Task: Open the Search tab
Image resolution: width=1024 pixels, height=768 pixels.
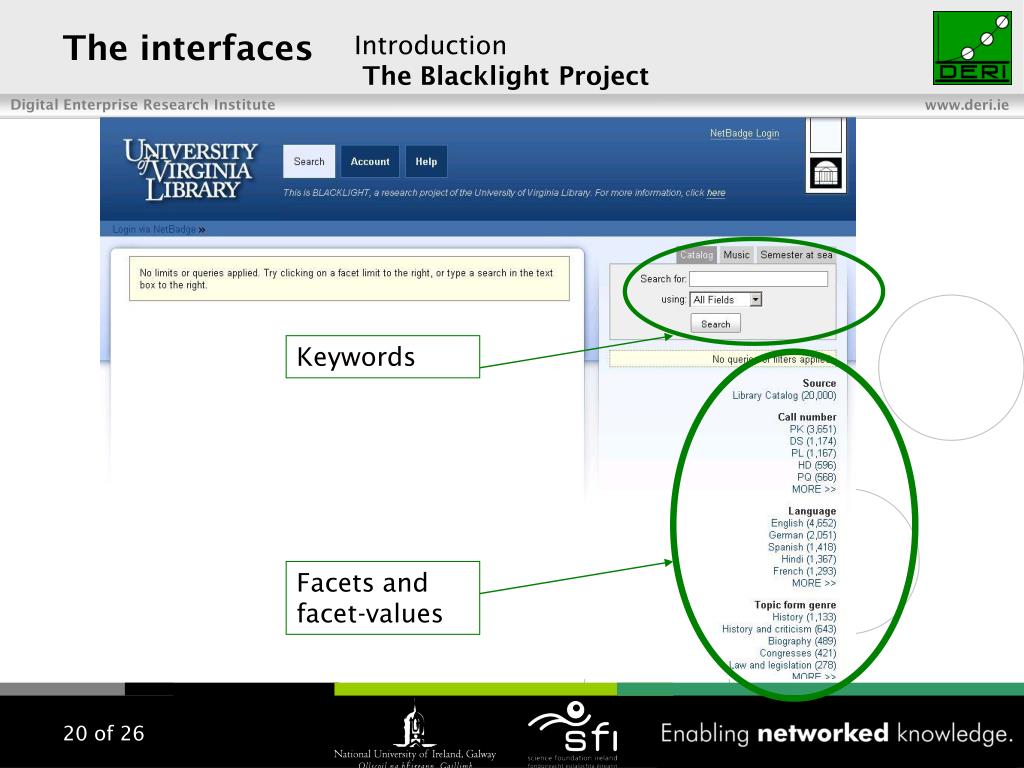Action: pyautogui.click(x=309, y=161)
